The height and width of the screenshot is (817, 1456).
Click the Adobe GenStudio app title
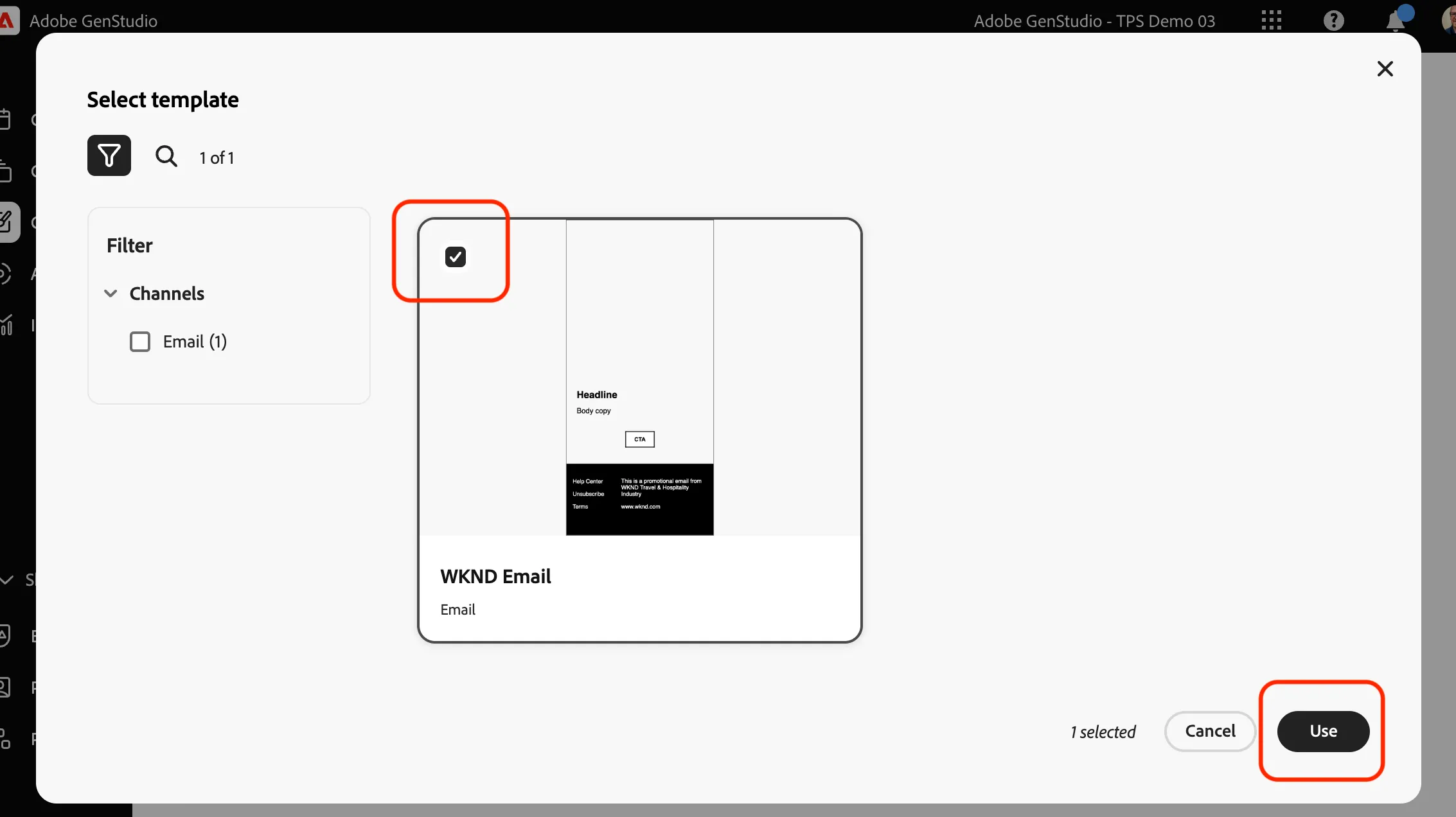(94, 21)
